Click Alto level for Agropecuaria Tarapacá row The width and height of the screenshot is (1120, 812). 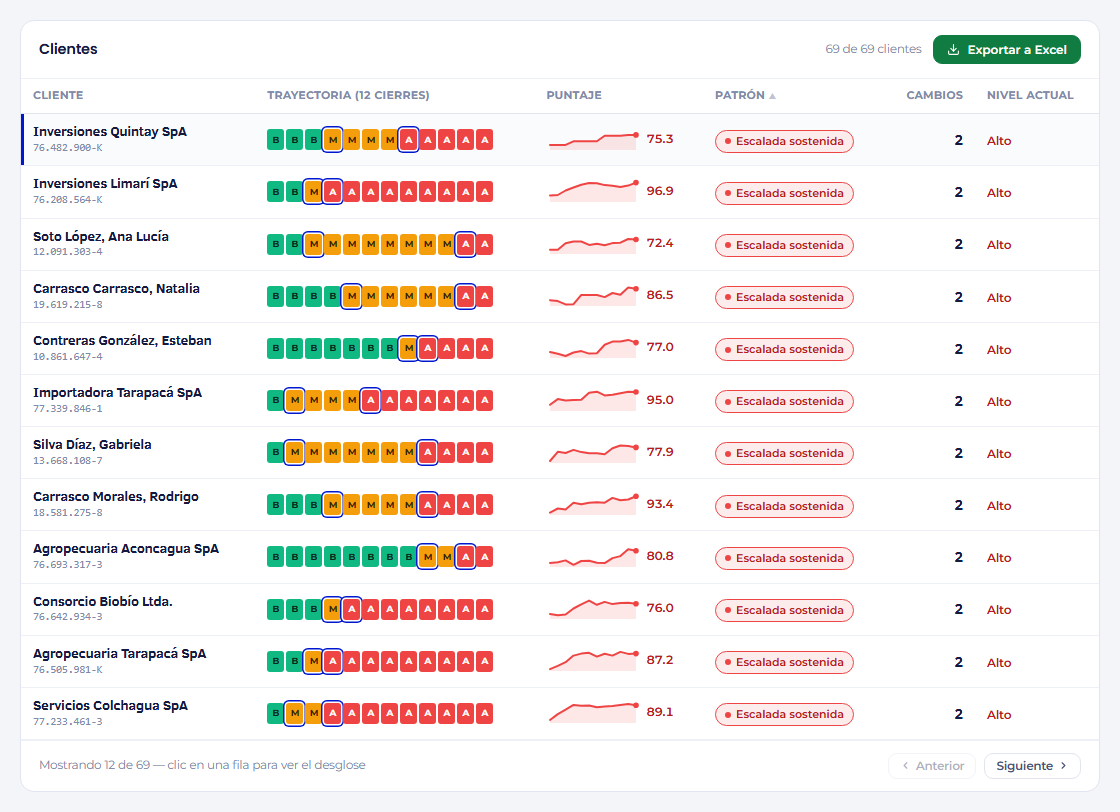coord(999,663)
